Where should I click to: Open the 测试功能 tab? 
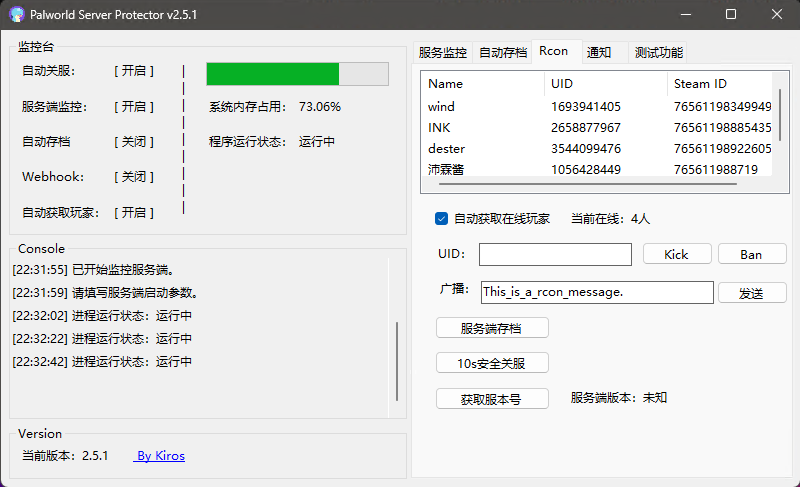click(x=658, y=53)
